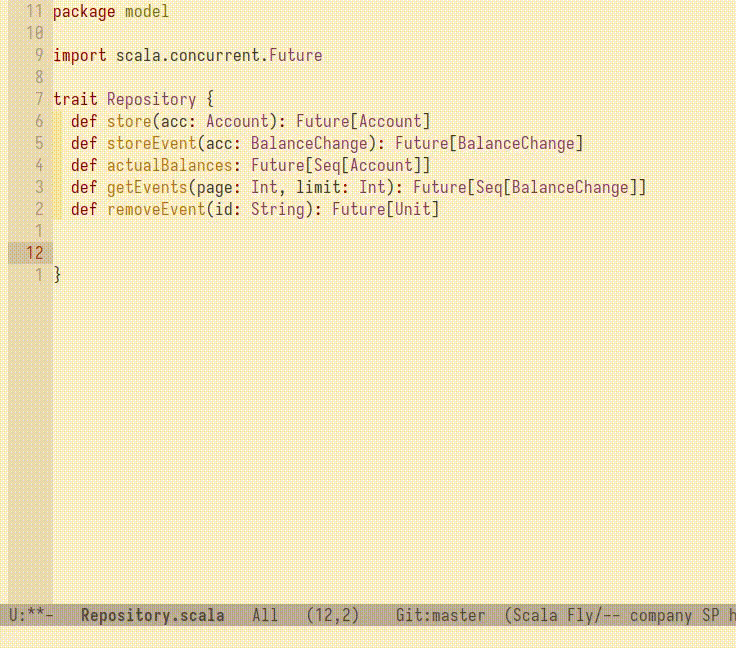Click the Scala major mode indicator
The image size is (736, 648).
point(533,616)
